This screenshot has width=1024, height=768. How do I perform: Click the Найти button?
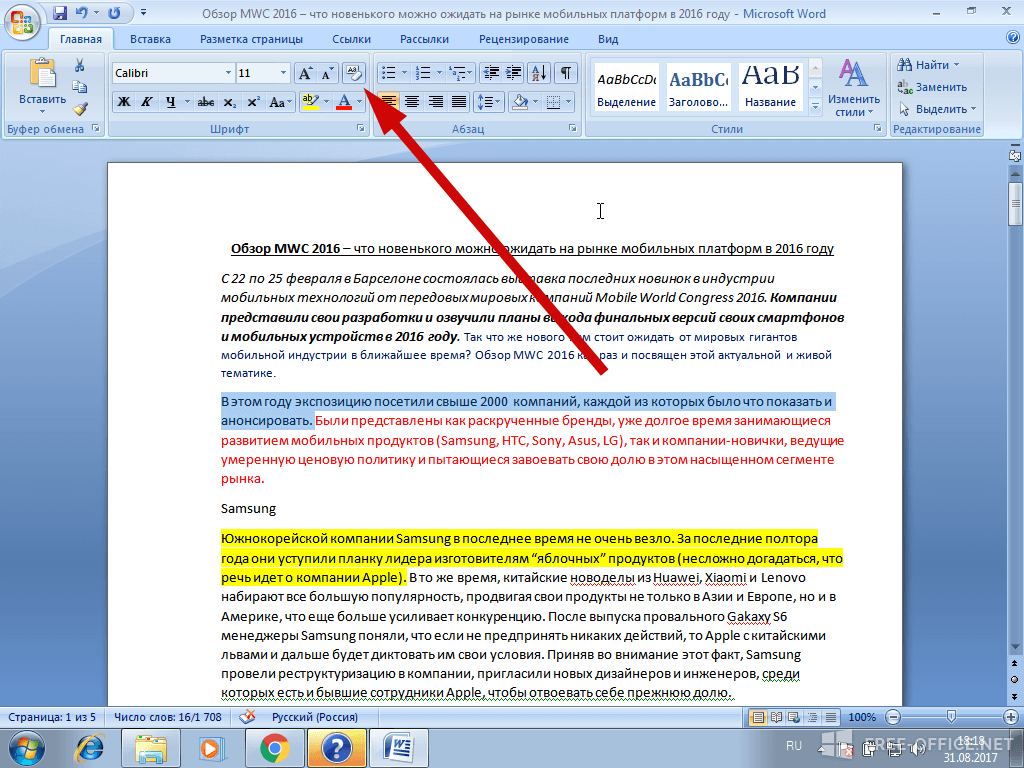[x=928, y=65]
